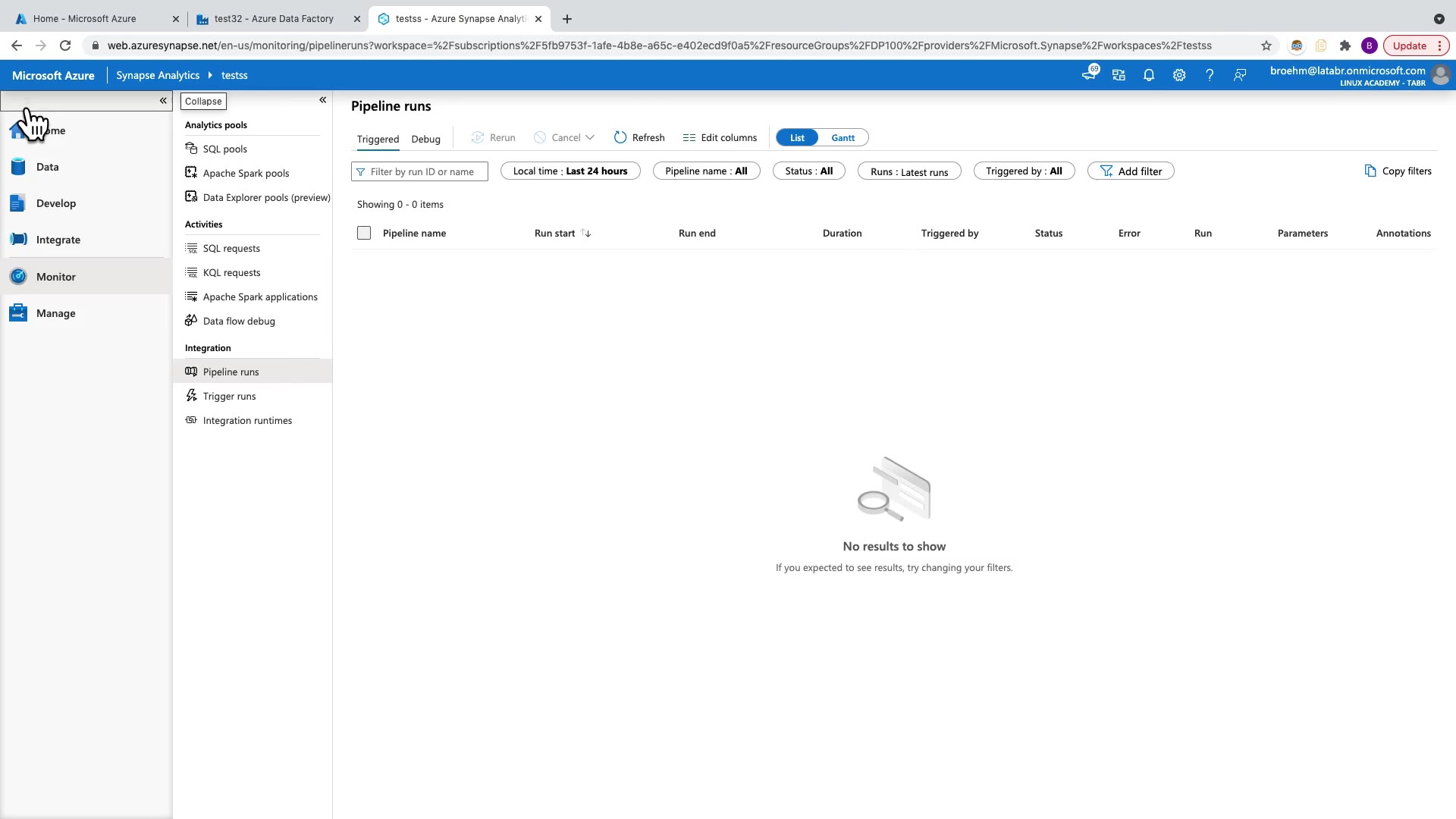Viewport: 1456px width, 819px height.
Task: Click the Add filter button
Action: point(1131,171)
